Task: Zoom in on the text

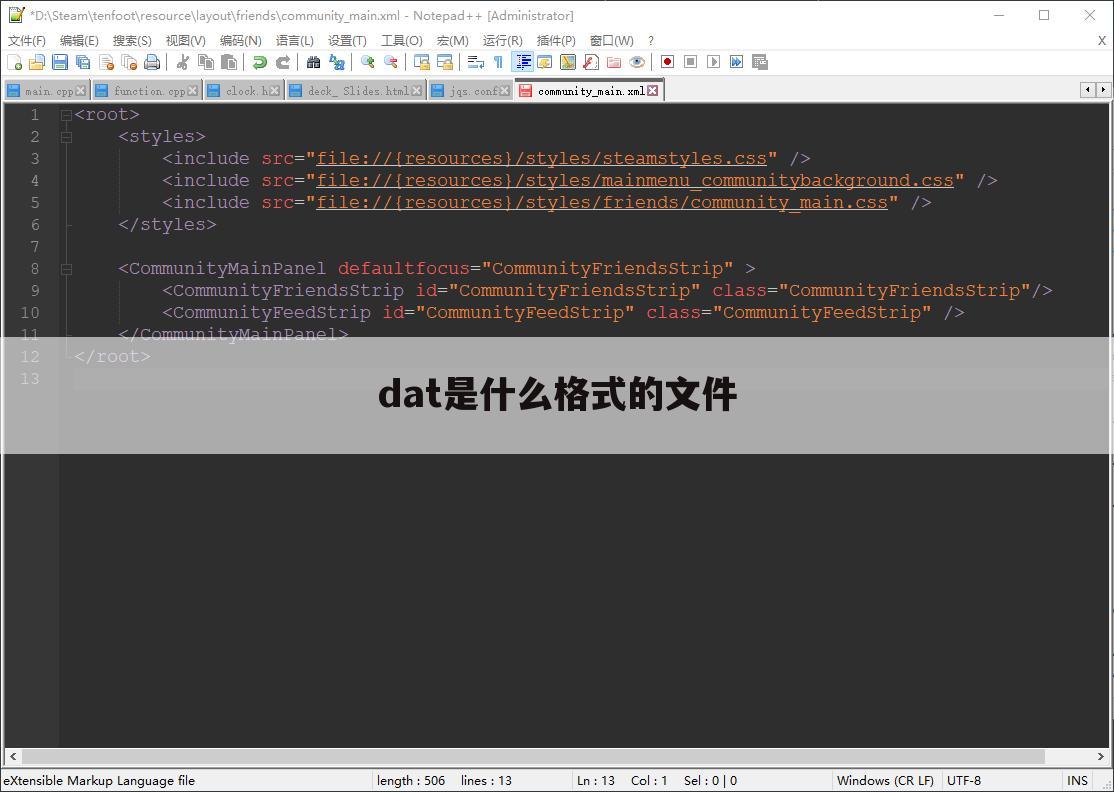Action: (366, 62)
